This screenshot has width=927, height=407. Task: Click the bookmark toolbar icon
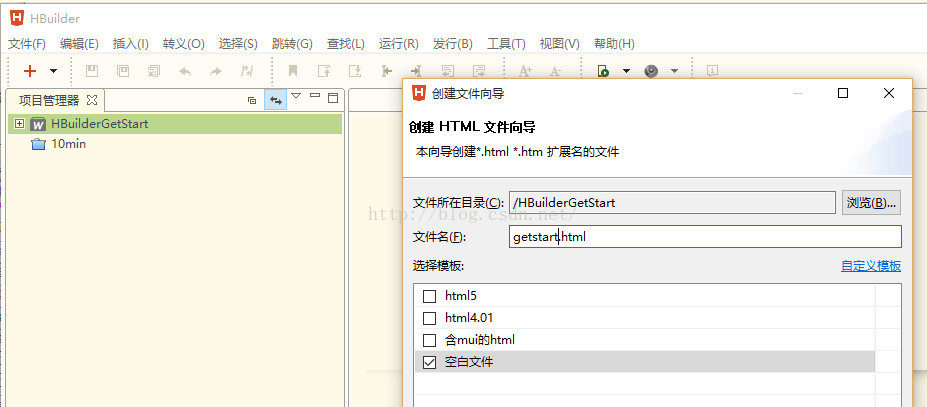pyautogui.click(x=293, y=71)
